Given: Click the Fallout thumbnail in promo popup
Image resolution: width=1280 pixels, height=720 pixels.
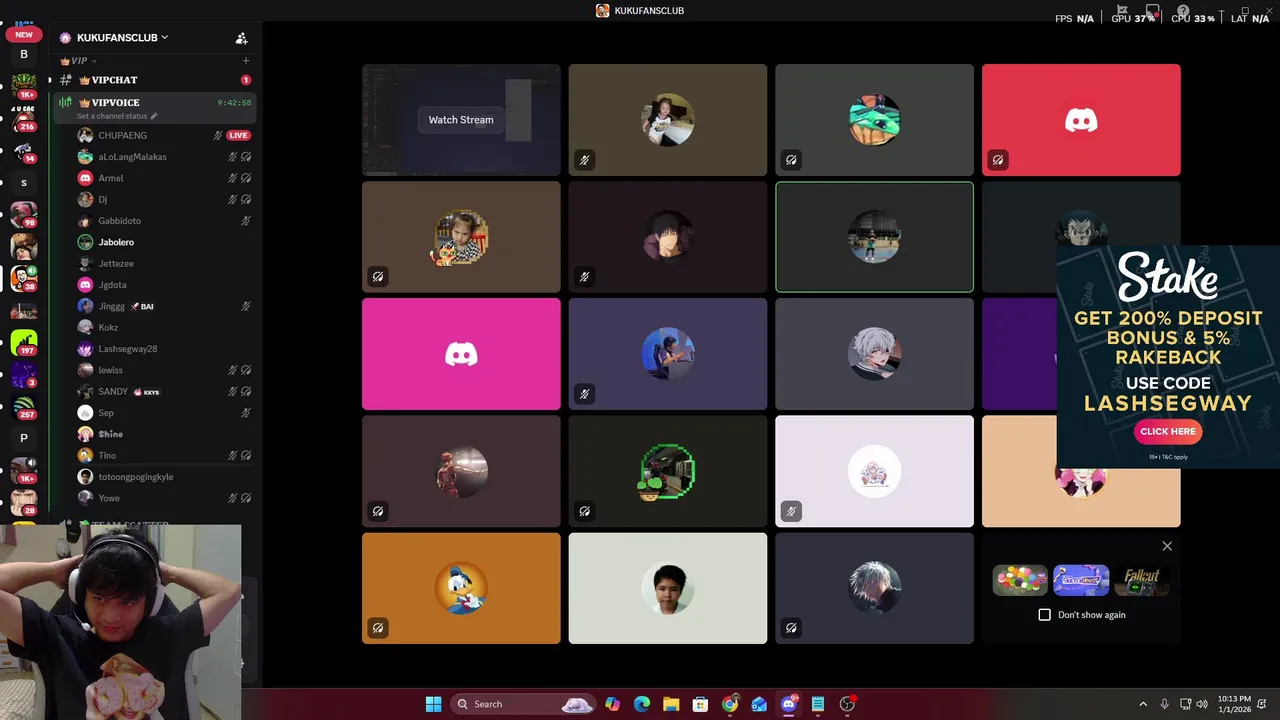Looking at the screenshot, I should pyautogui.click(x=1142, y=580).
